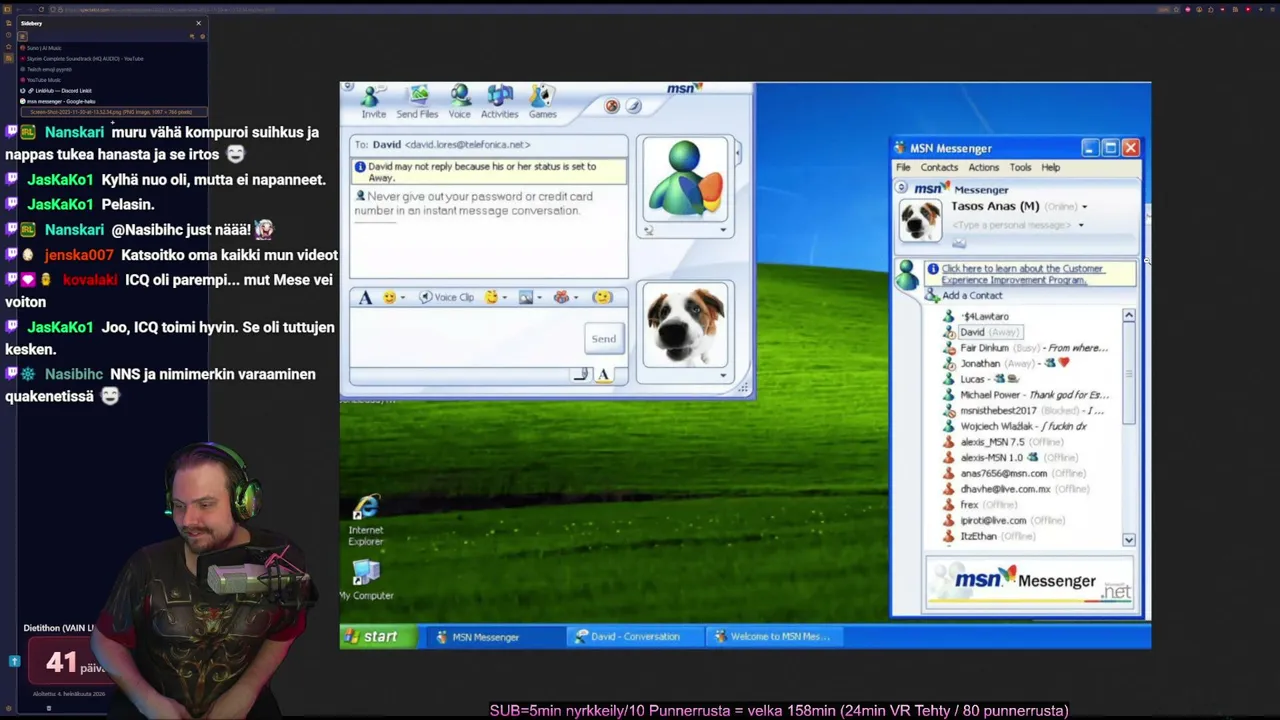Click the mail envelope icon under personal message
The height and width of the screenshot is (720, 1280).
pos(959,243)
